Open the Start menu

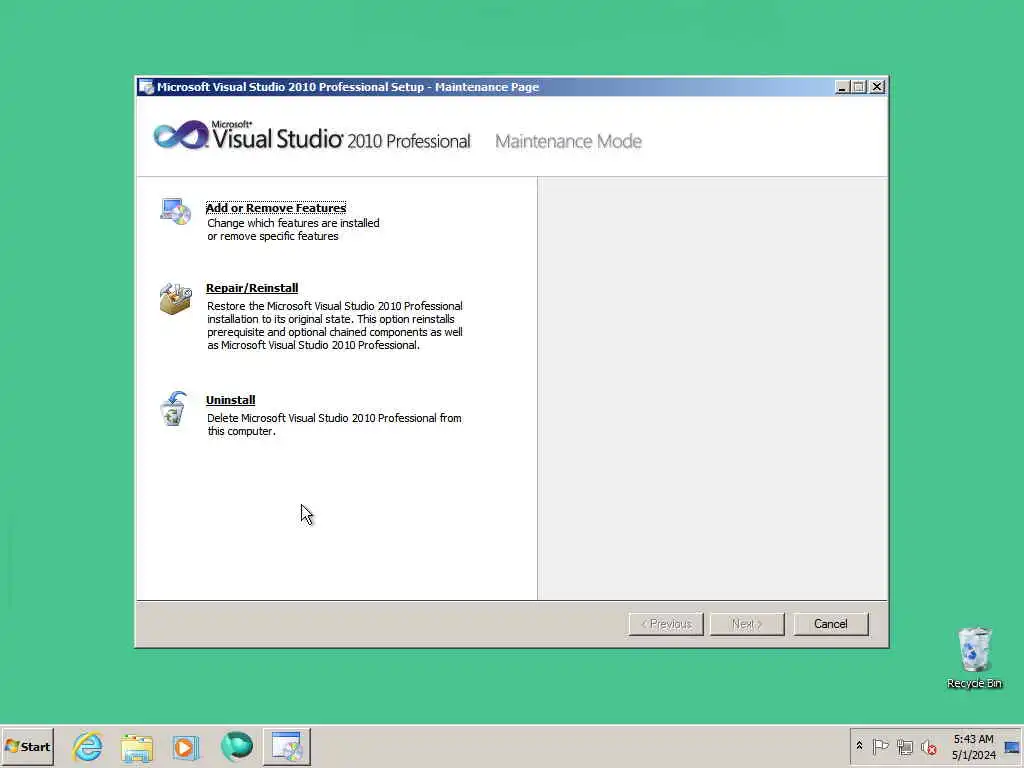coord(27,746)
